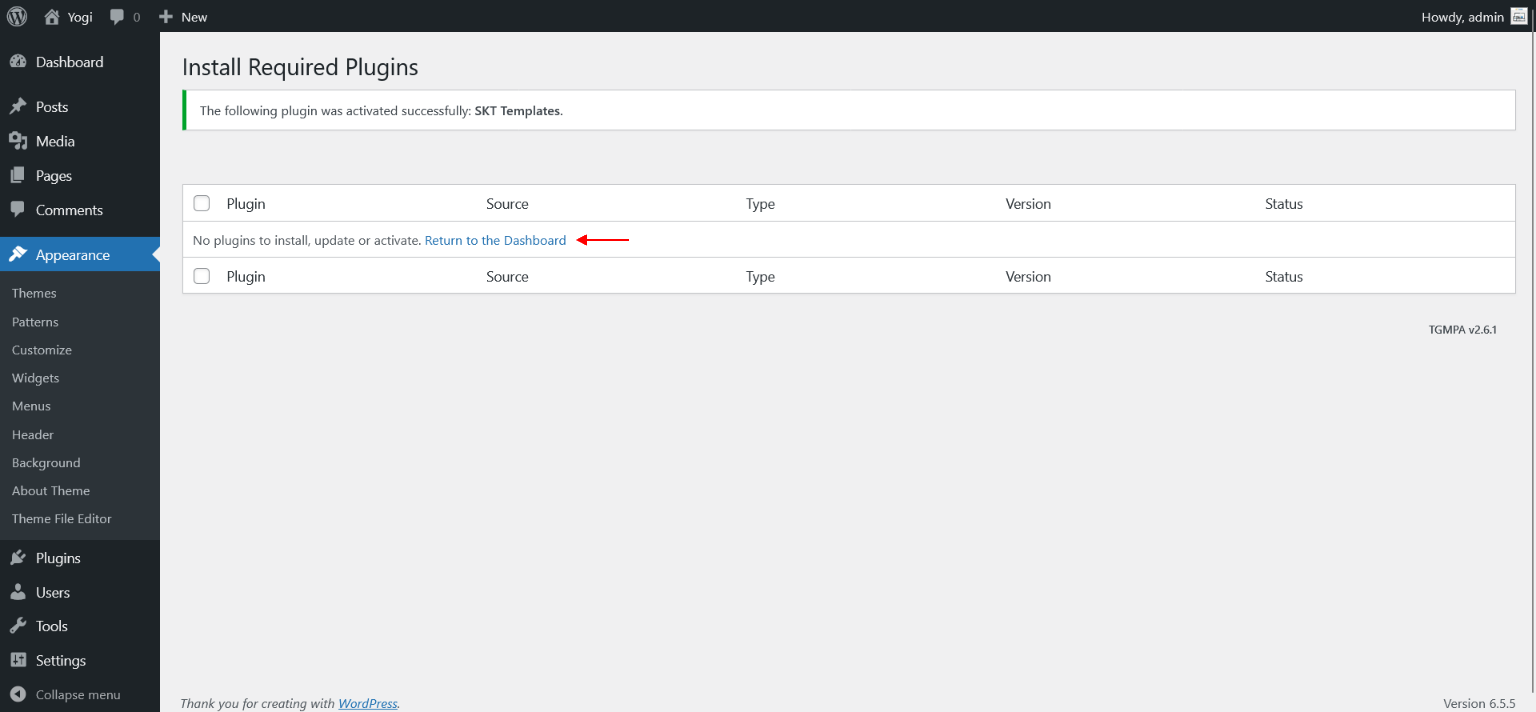
Task: Open the WordPress logo menu
Action: pyautogui.click(x=17, y=16)
